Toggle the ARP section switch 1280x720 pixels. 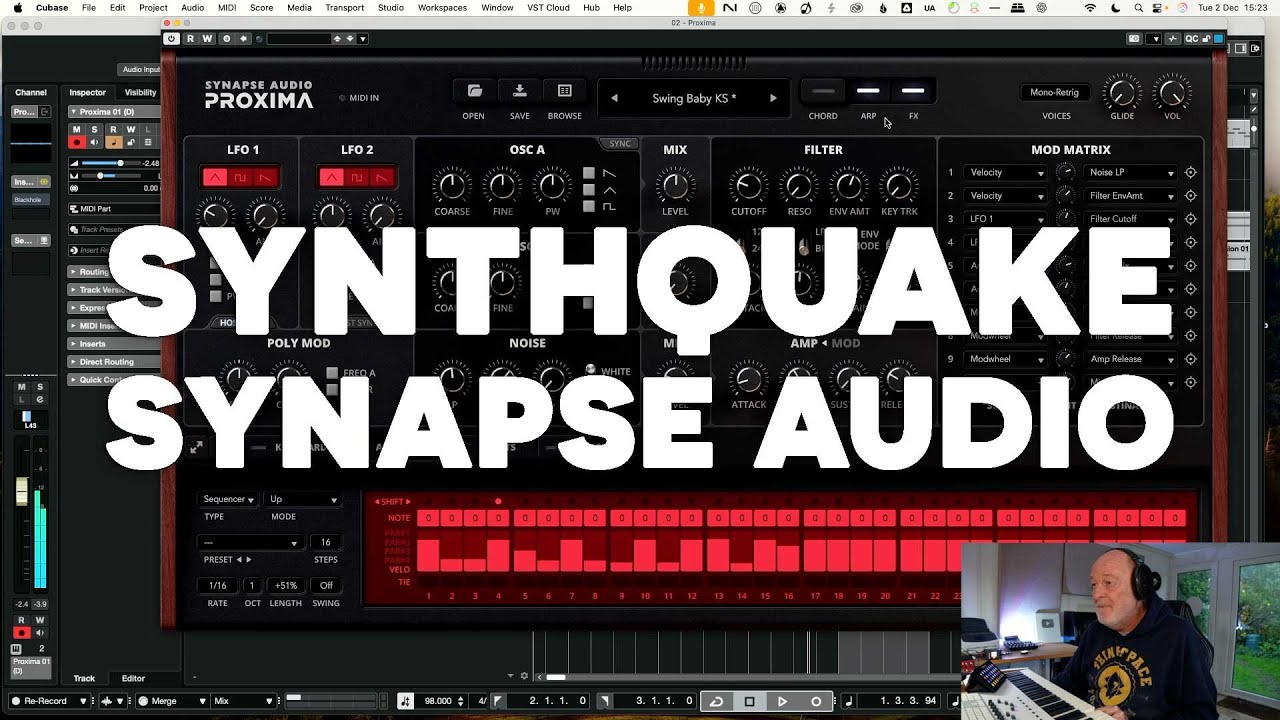click(x=868, y=91)
